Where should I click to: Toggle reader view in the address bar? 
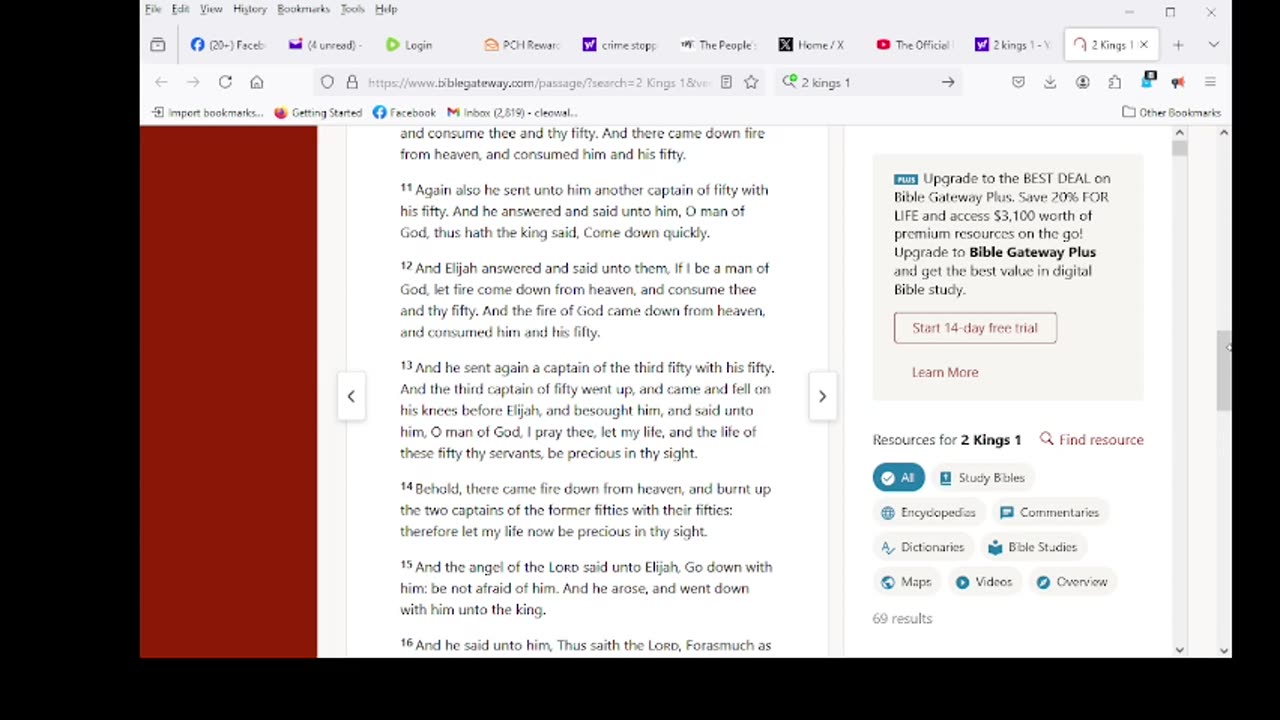tap(726, 82)
